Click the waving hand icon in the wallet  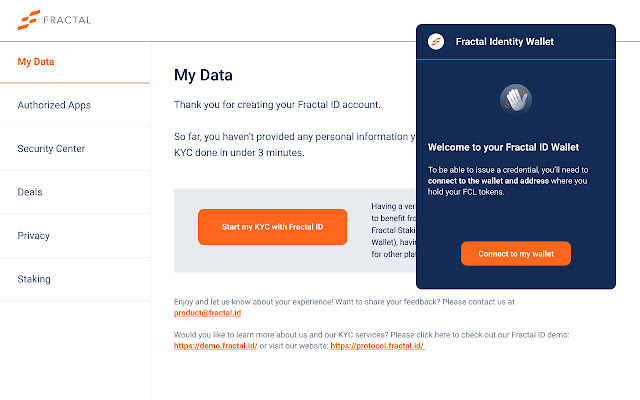click(515, 99)
